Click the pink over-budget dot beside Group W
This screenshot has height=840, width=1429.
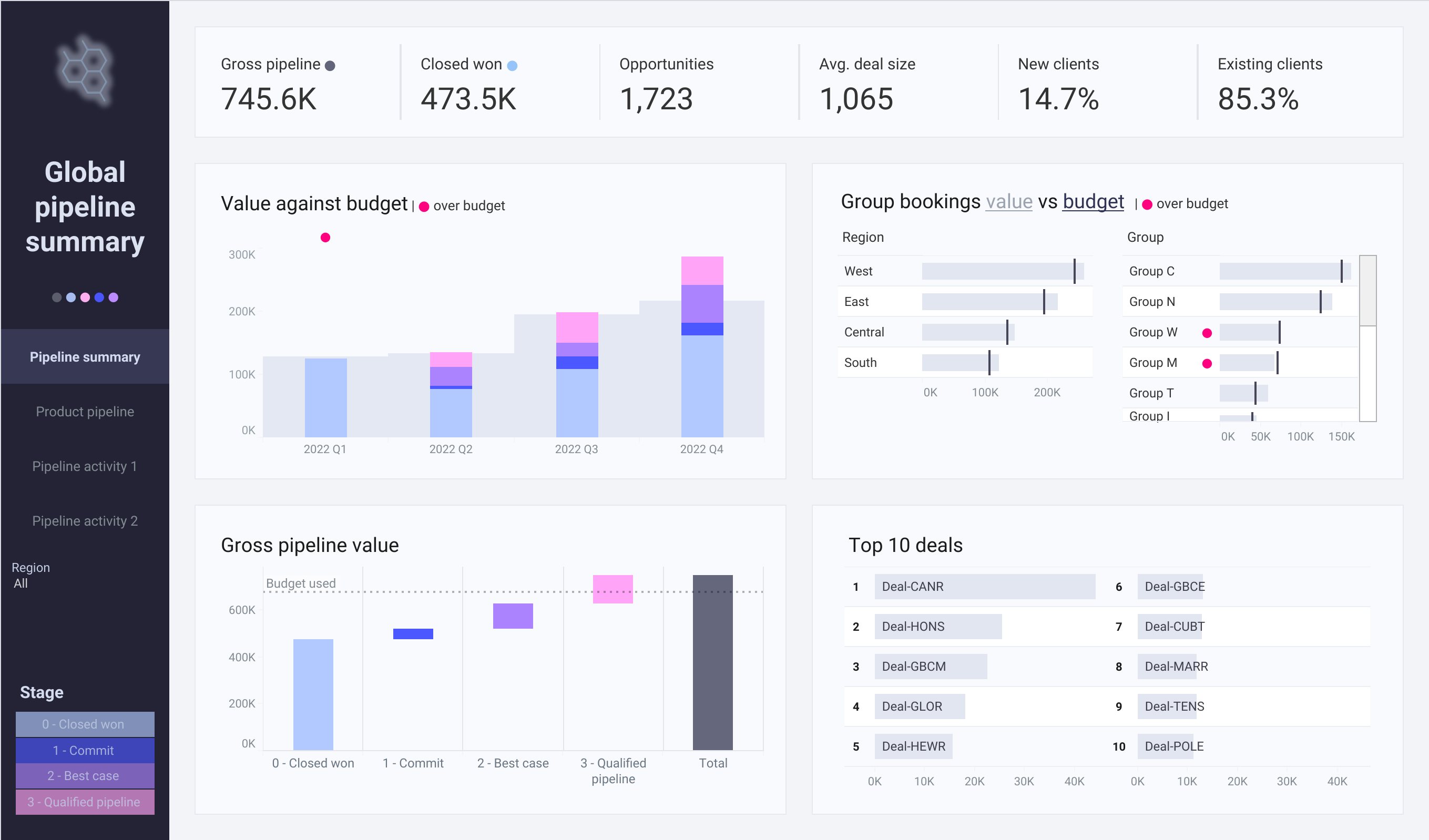(1207, 333)
